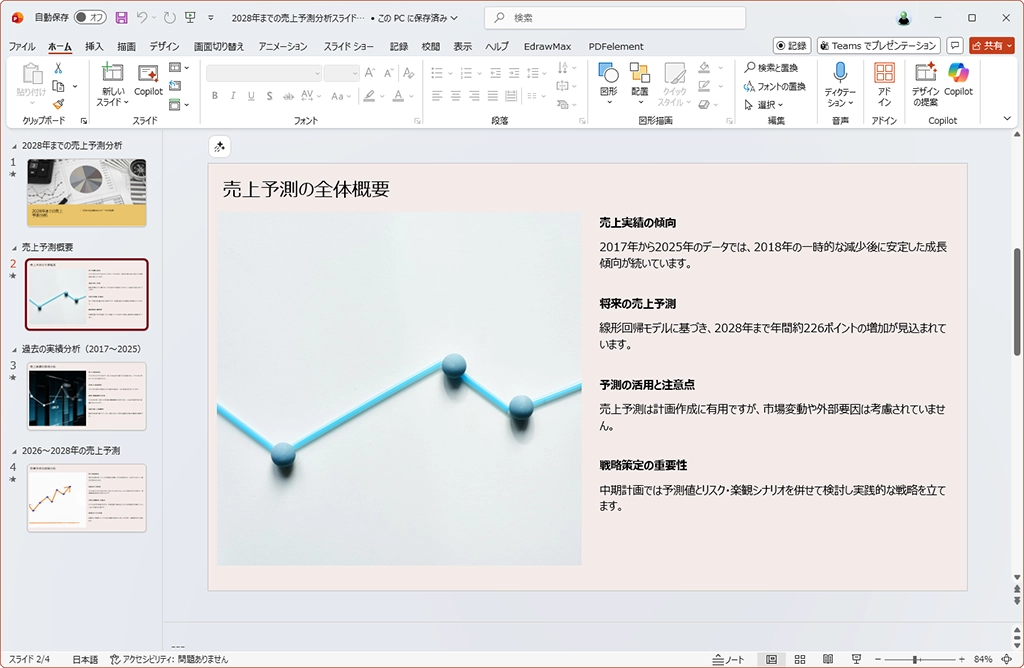
Task: Click the Designer suggestions icon
Action: (x=925, y=79)
